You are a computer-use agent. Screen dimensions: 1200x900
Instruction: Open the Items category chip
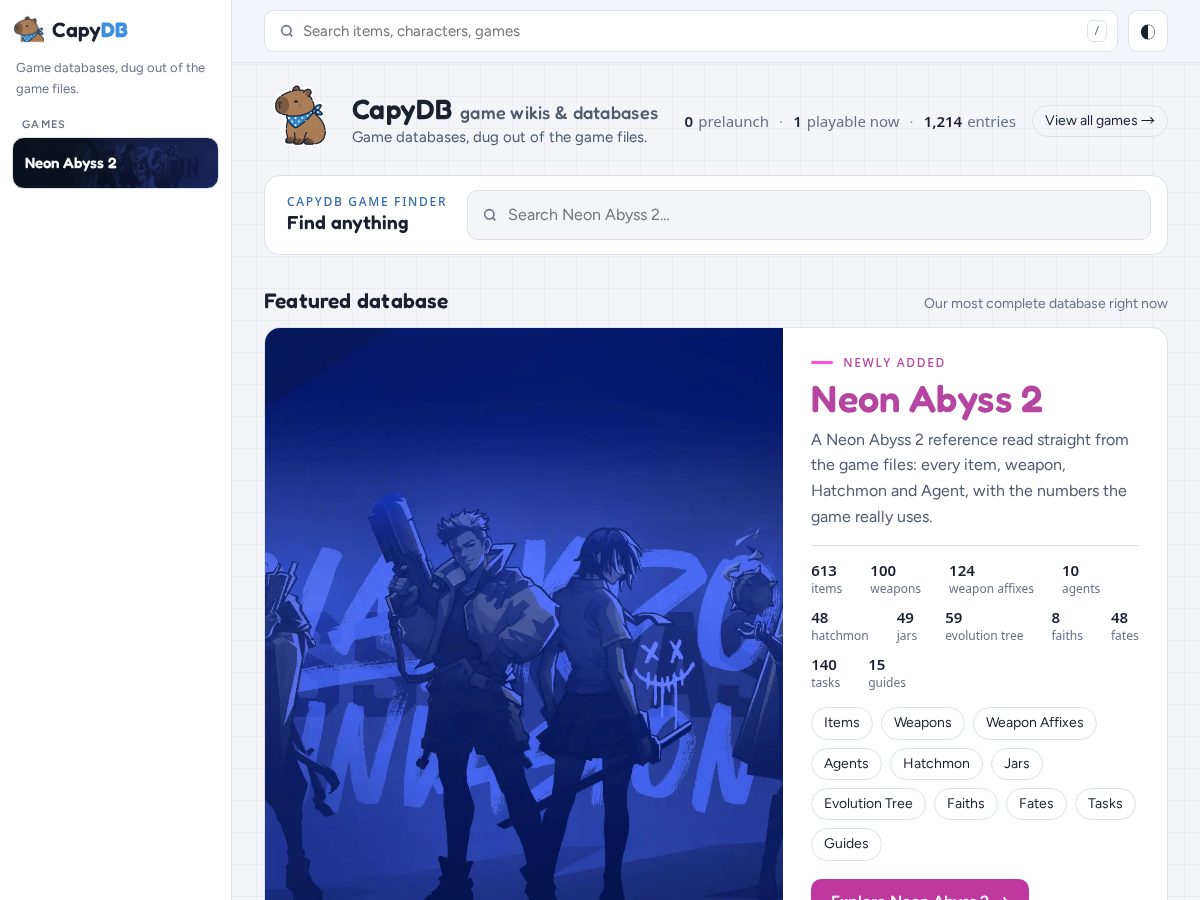pyautogui.click(x=842, y=723)
